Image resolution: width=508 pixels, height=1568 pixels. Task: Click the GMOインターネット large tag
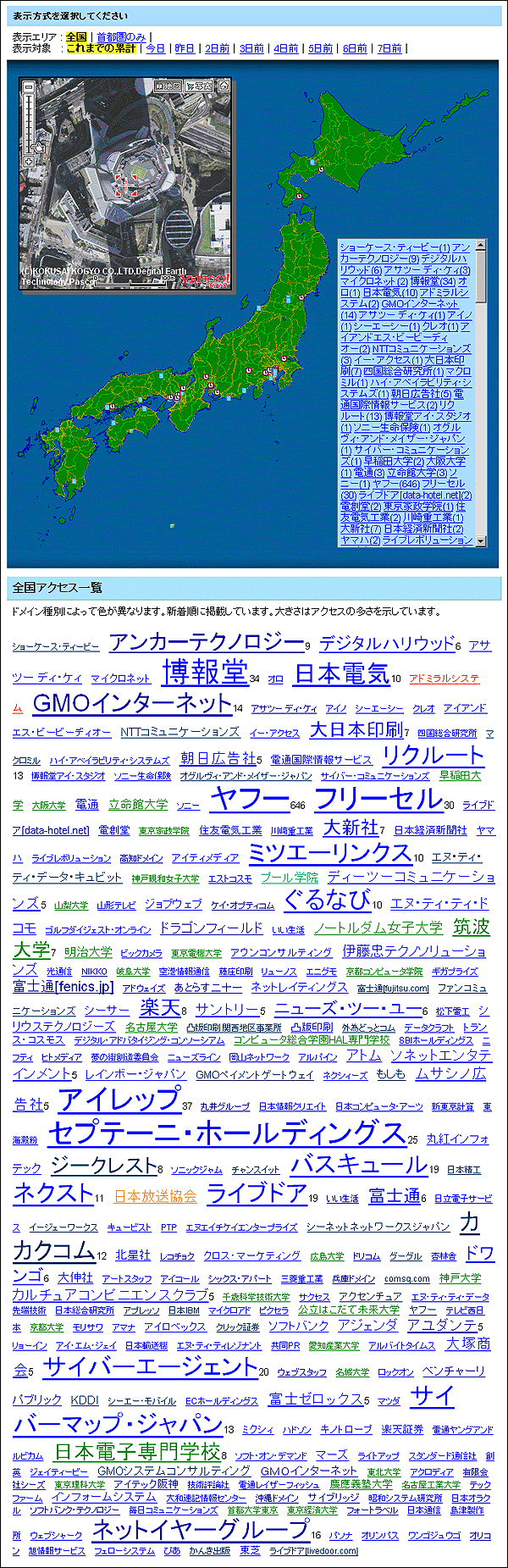click(x=132, y=703)
